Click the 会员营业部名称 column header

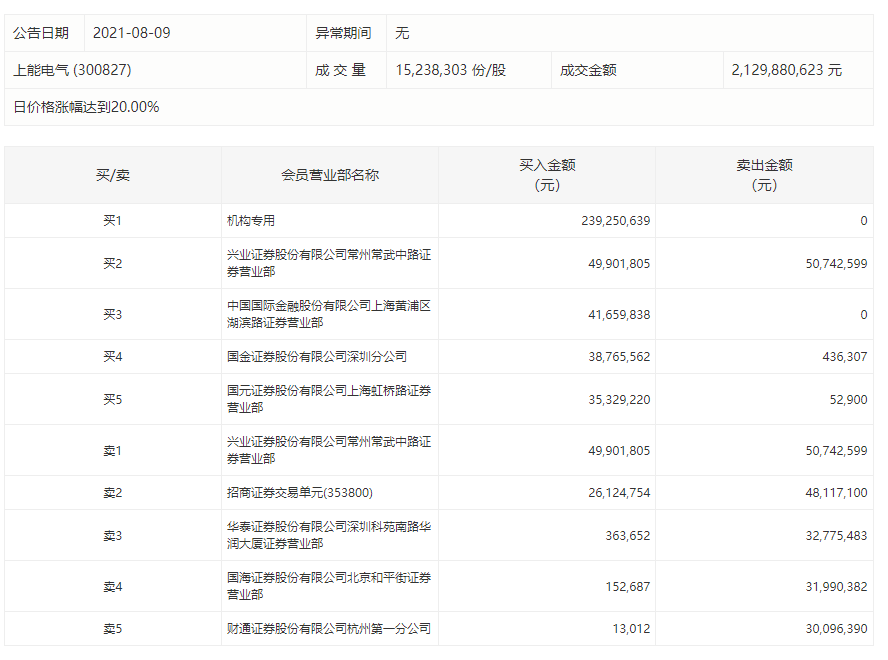point(329,175)
